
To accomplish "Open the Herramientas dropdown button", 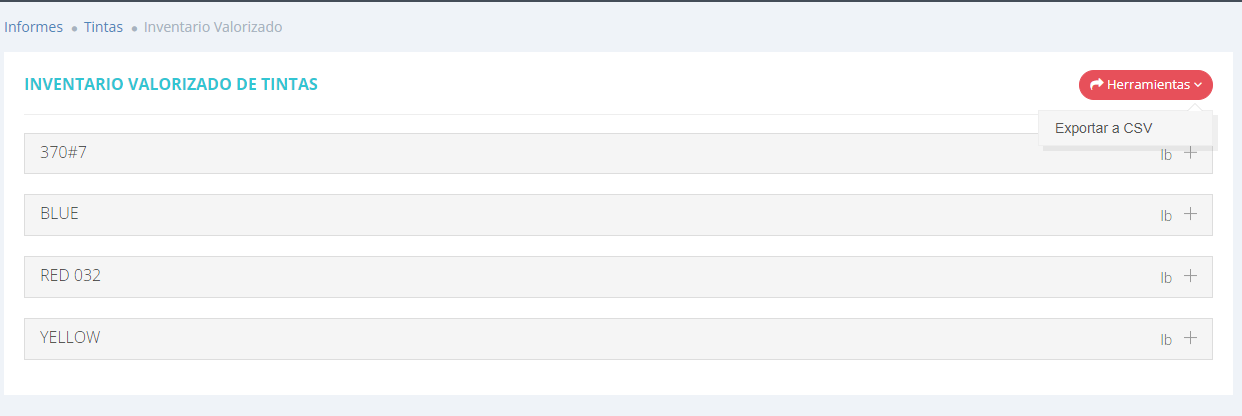I will [1146, 85].
